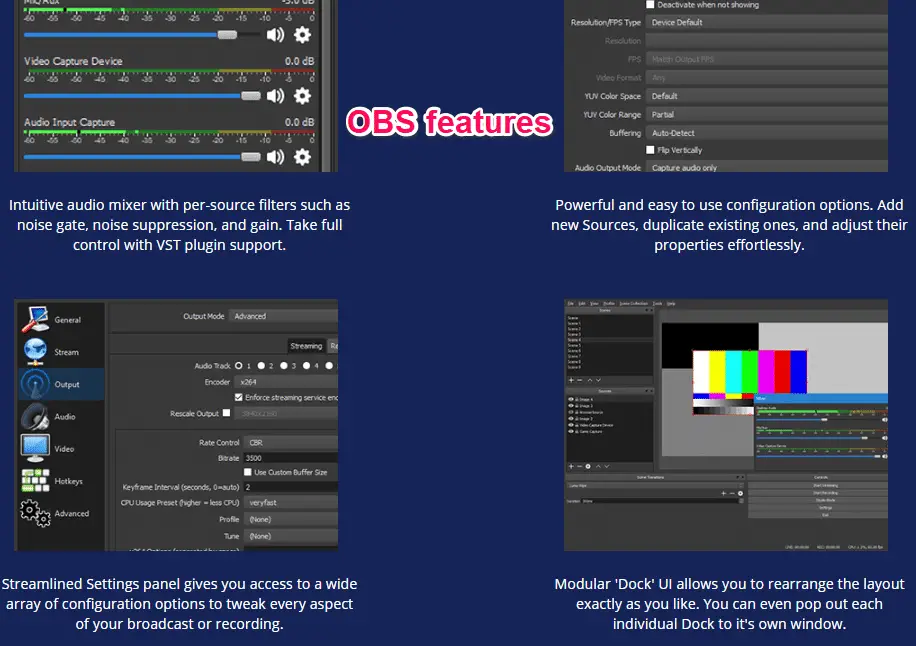Open the Advanced settings category

tap(61, 513)
